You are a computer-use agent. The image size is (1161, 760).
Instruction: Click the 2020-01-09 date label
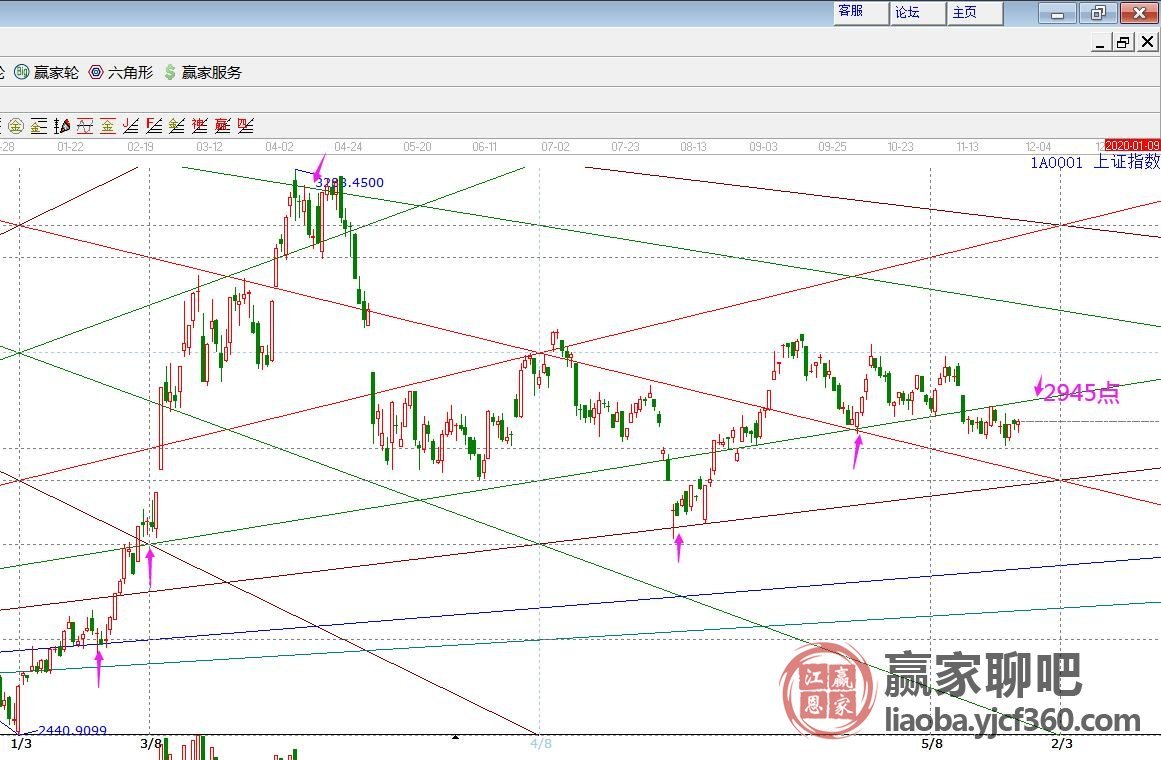coord(1132,146)
